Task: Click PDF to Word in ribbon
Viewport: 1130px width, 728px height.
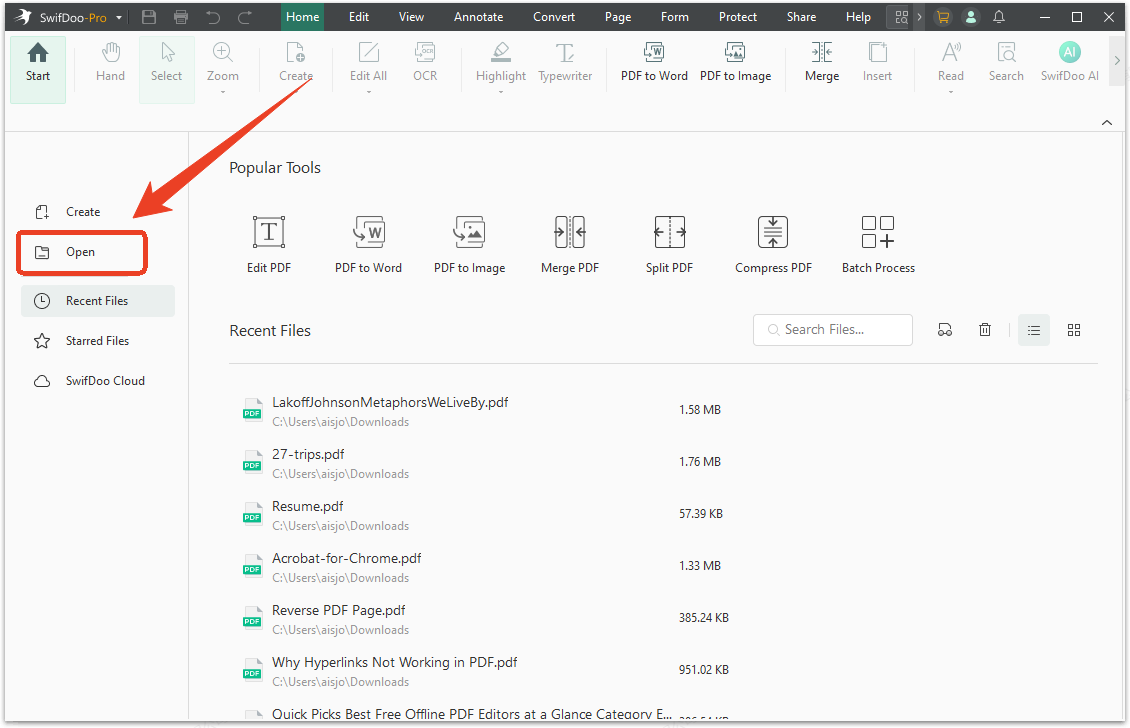Action: click(654, 62)
